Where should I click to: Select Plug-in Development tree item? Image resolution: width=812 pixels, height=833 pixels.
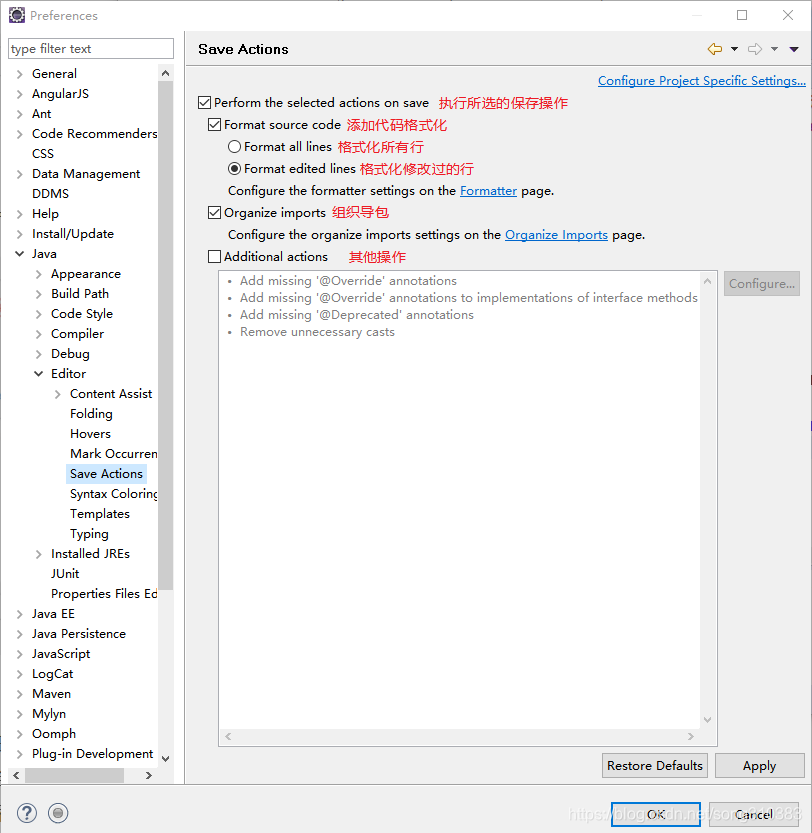point(92,754)
